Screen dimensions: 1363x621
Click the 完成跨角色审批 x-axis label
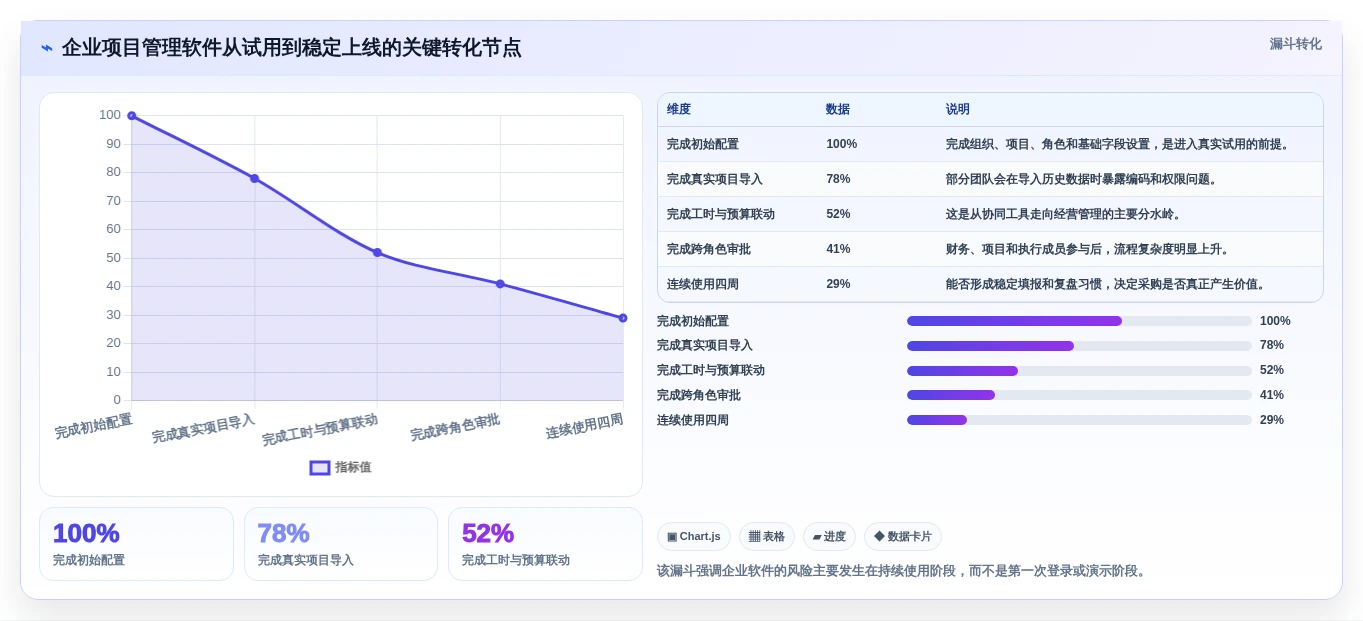[x=455, y=428]
